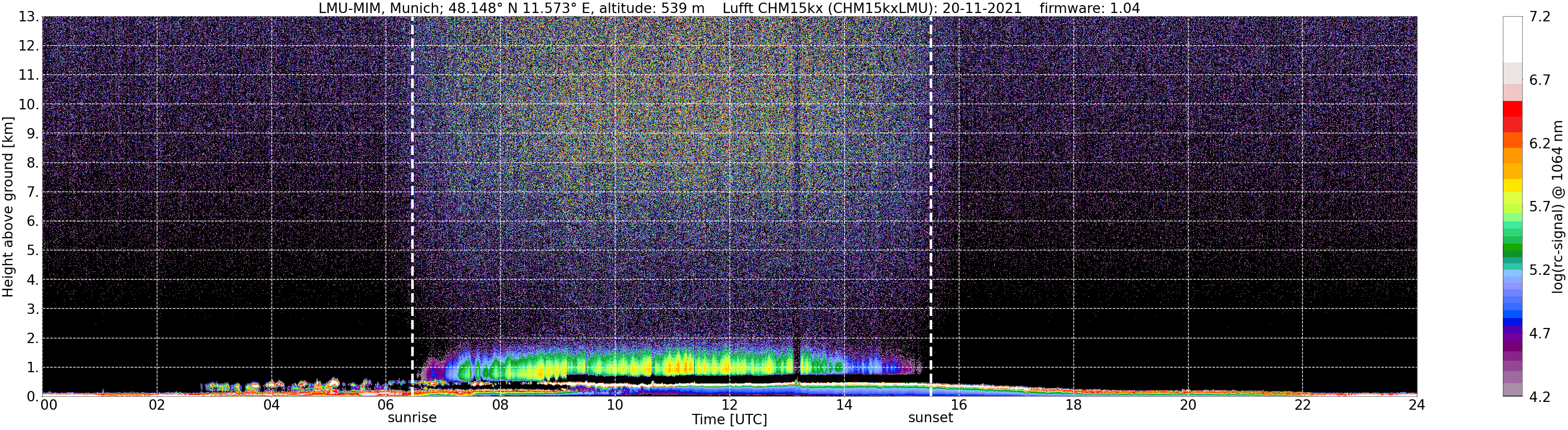Viewport: 1568px width, 430px height.
Task: Click the time tick label '10'
Action: pos(615,405)
